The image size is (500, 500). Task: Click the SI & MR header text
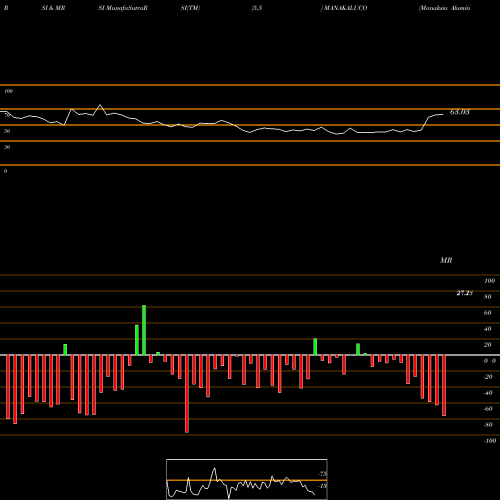[53, 8]
